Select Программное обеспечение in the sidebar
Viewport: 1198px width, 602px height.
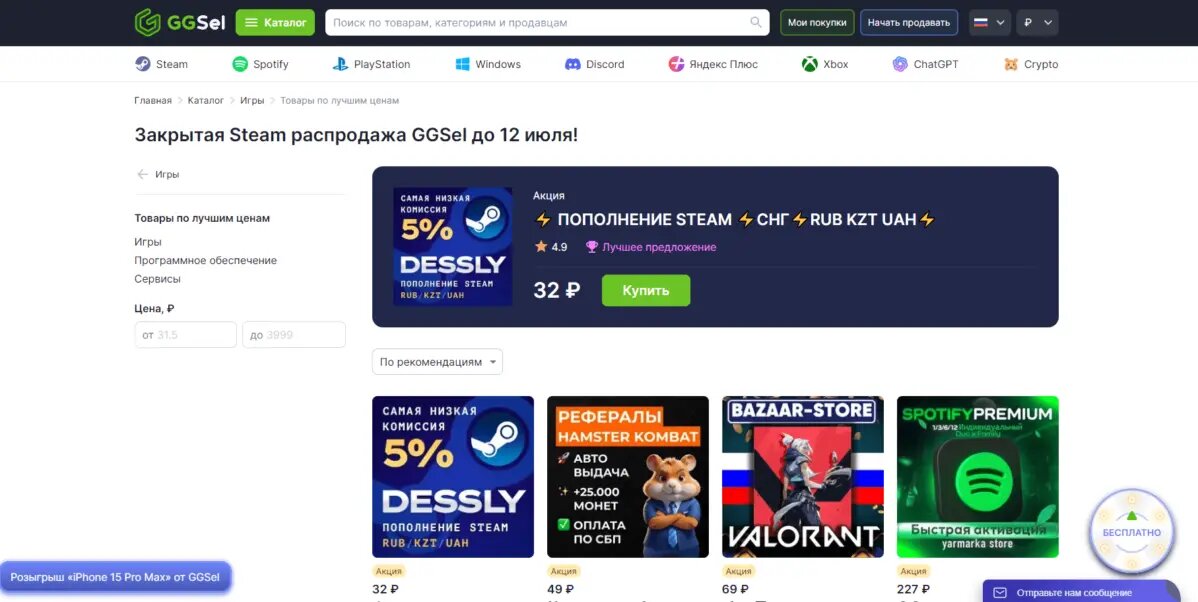click(x=206, y=261)
